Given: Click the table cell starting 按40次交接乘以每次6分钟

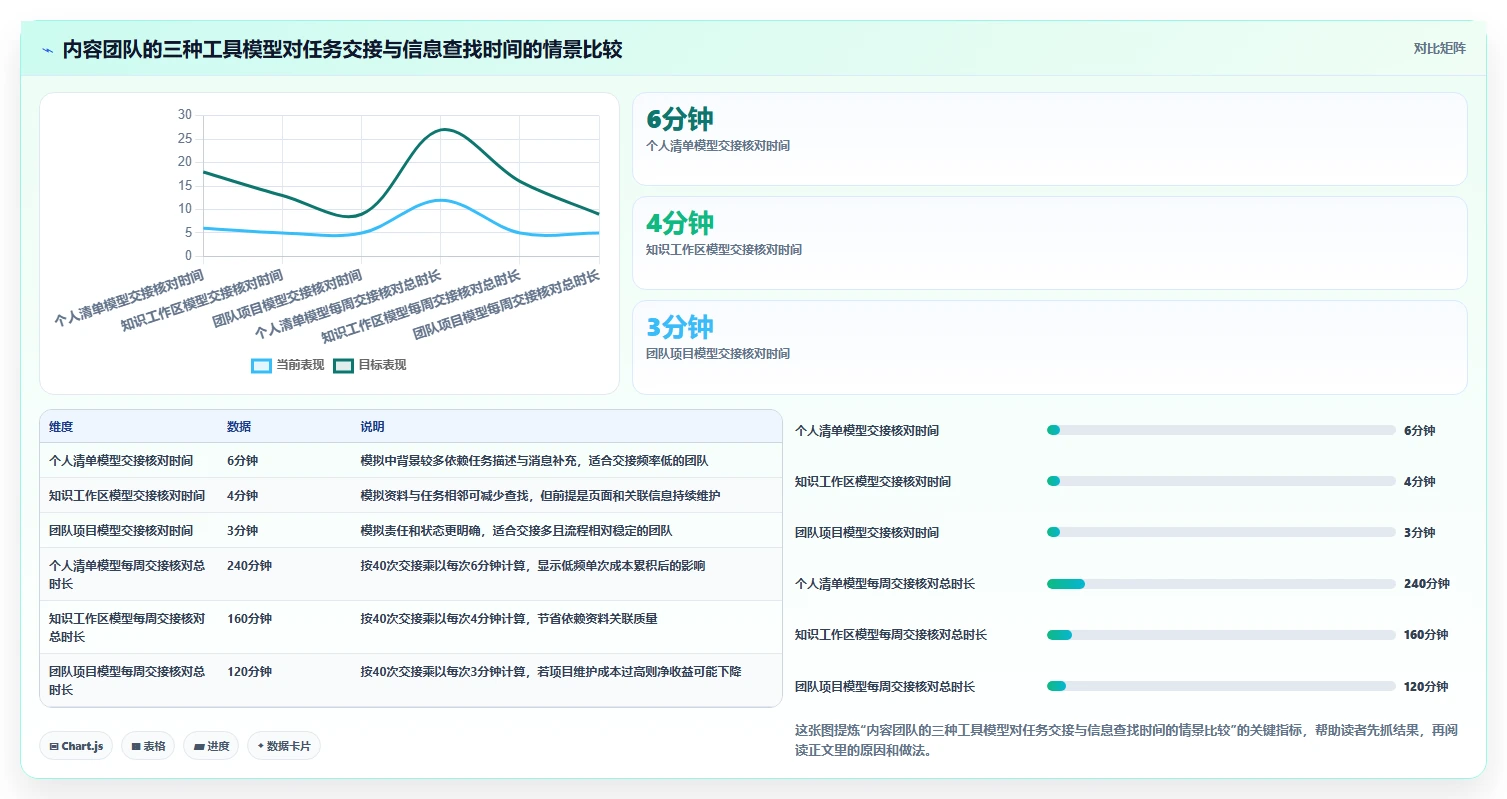Looking at the screenshot, I should [x=533, y=566].
